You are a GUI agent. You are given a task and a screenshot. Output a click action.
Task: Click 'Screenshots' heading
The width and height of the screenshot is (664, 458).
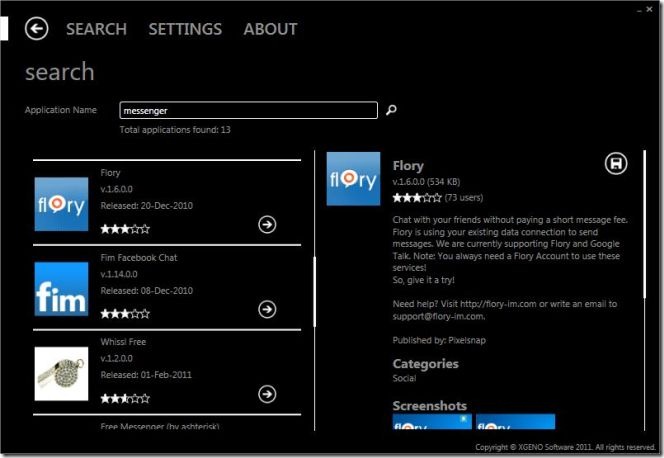(x=429, y=406)
